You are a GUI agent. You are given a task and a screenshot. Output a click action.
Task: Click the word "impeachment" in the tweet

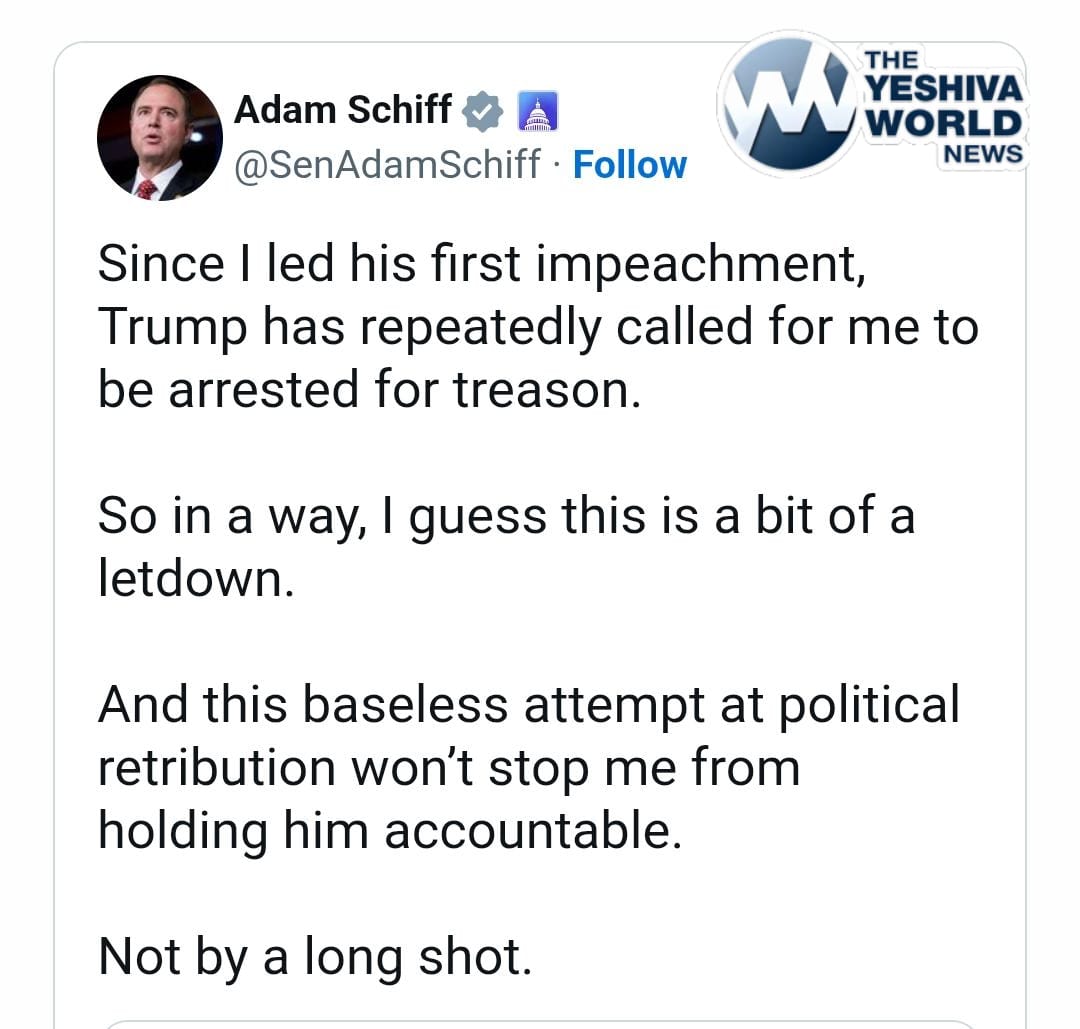pos(705,264)
